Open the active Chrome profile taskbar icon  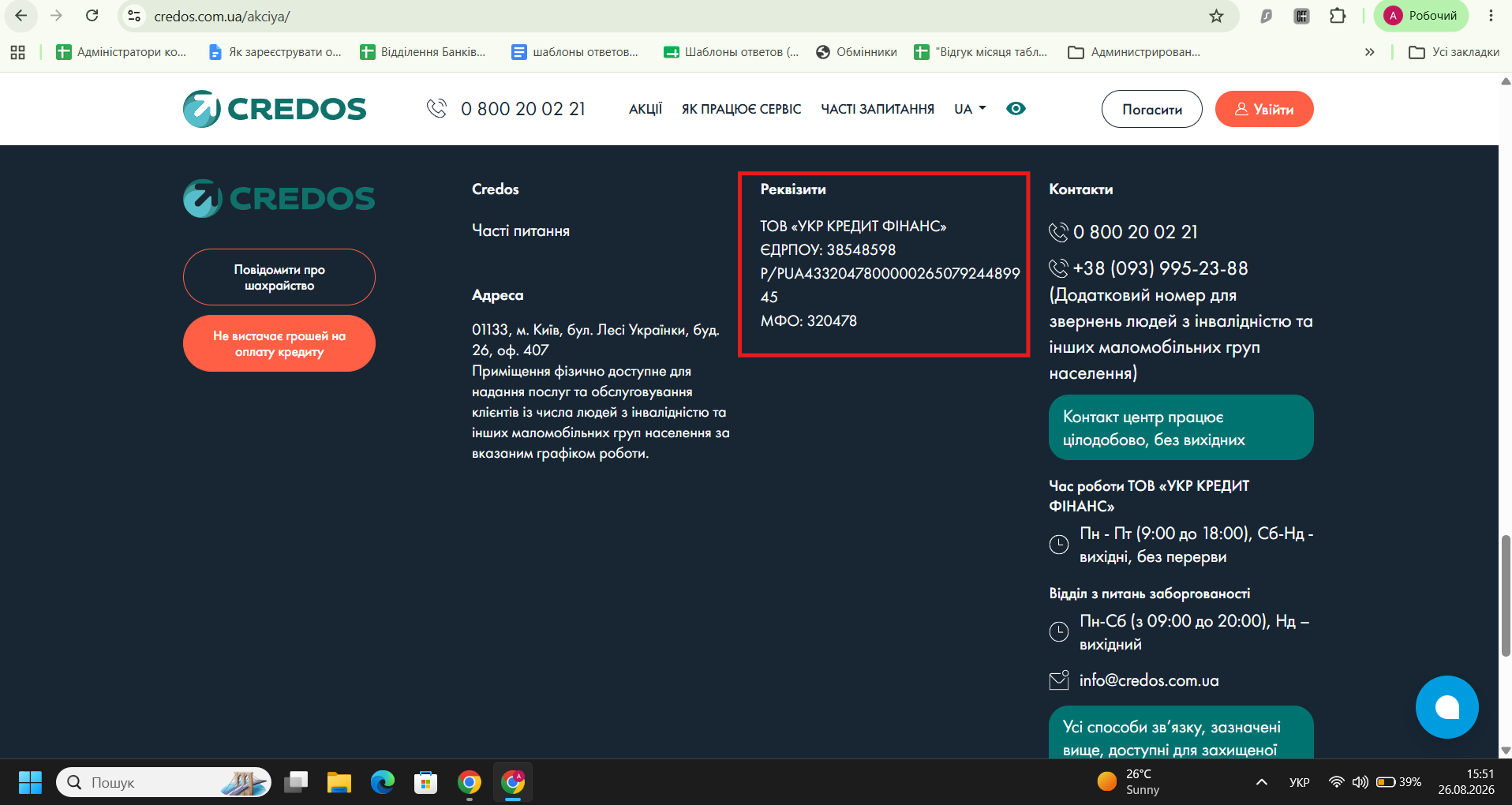pyautogui.click(x=513, y=782)
